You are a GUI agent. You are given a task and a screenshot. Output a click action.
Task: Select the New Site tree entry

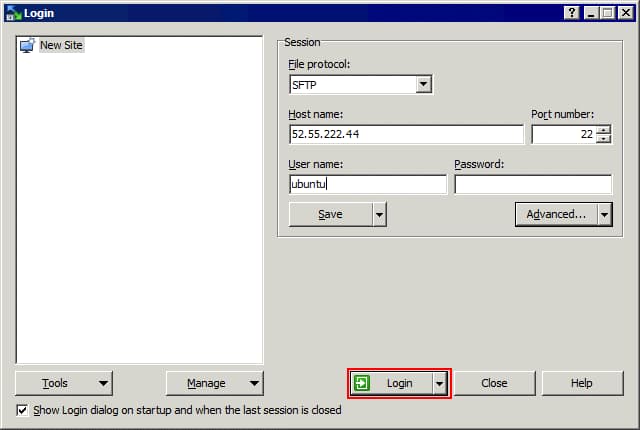[x=61, y=45]
